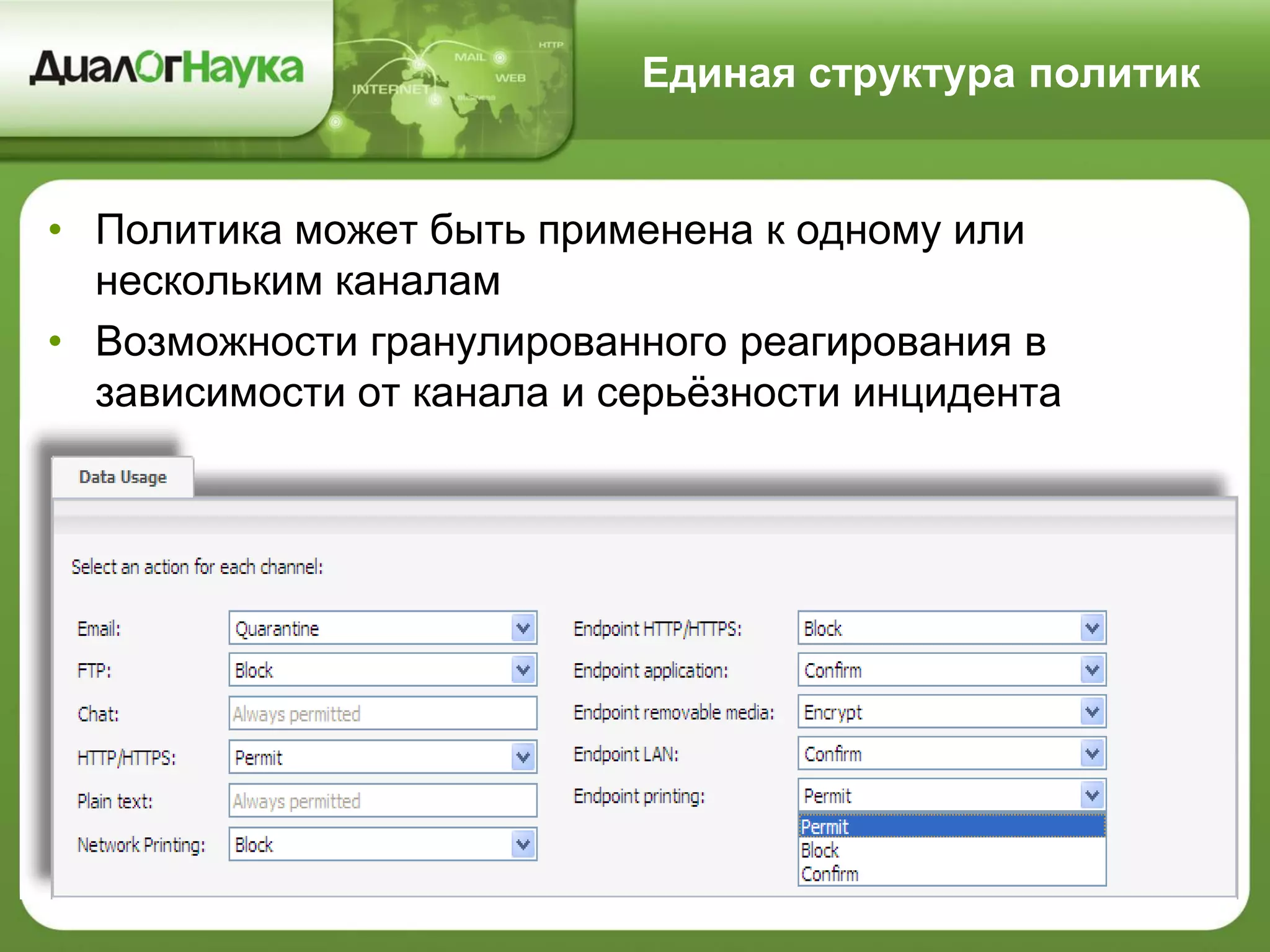Click the 'Plain text:' label
Screen dimensions: 1270x952
(115, 801)
